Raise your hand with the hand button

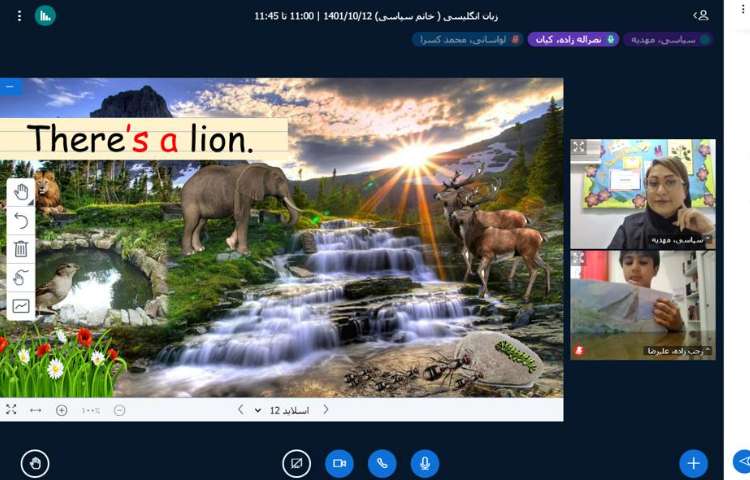[35, 463]
